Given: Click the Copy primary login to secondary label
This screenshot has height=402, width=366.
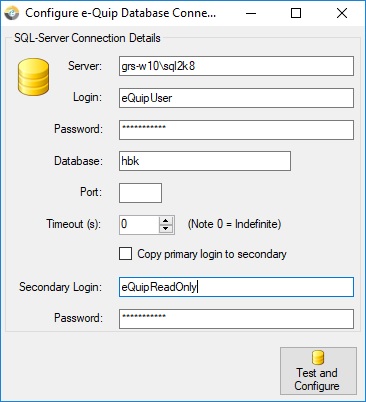Looking at the screenshot, I should coord(212,254).
